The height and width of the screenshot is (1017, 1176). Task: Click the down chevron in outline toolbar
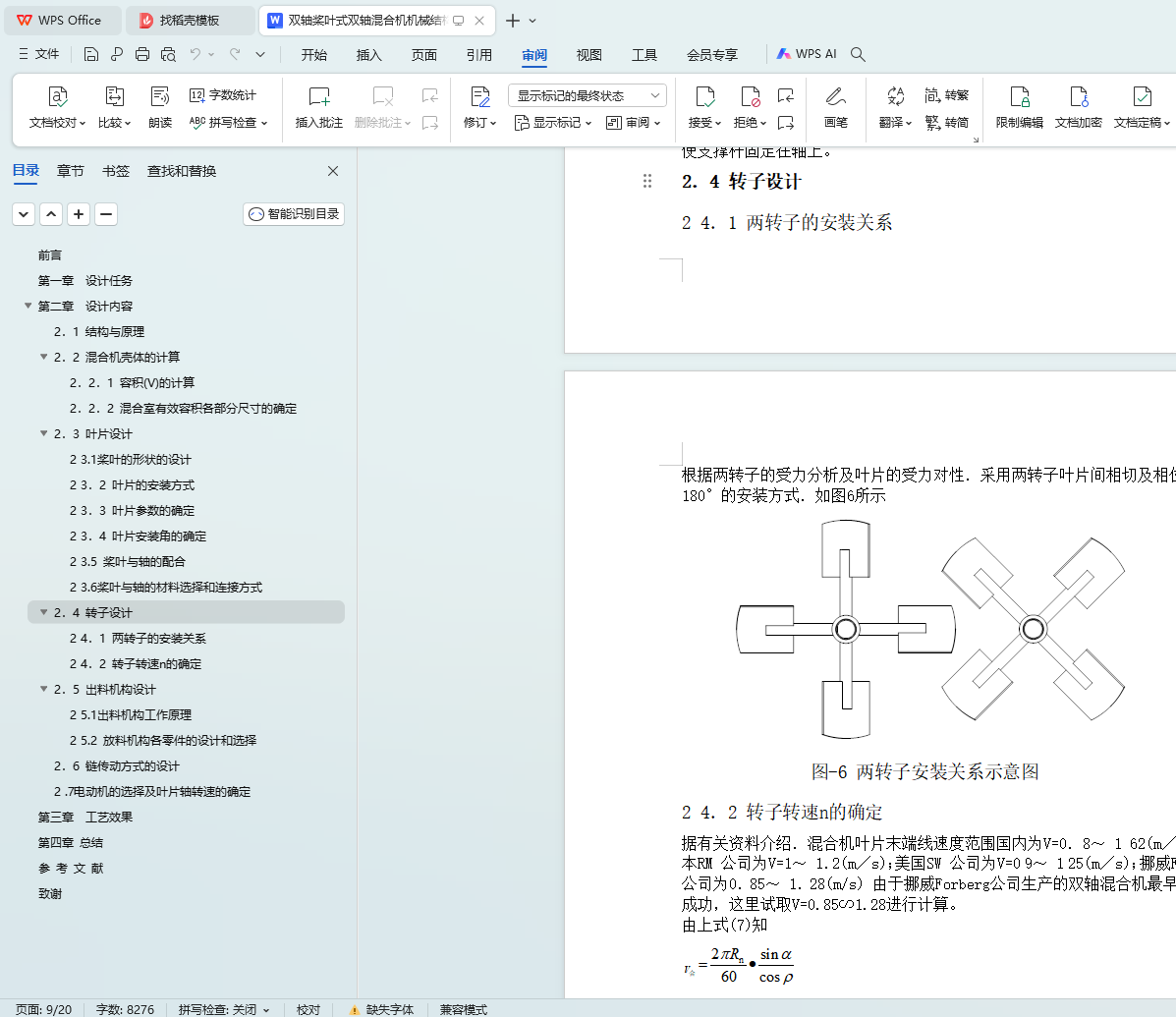click(x=24, y=214)
